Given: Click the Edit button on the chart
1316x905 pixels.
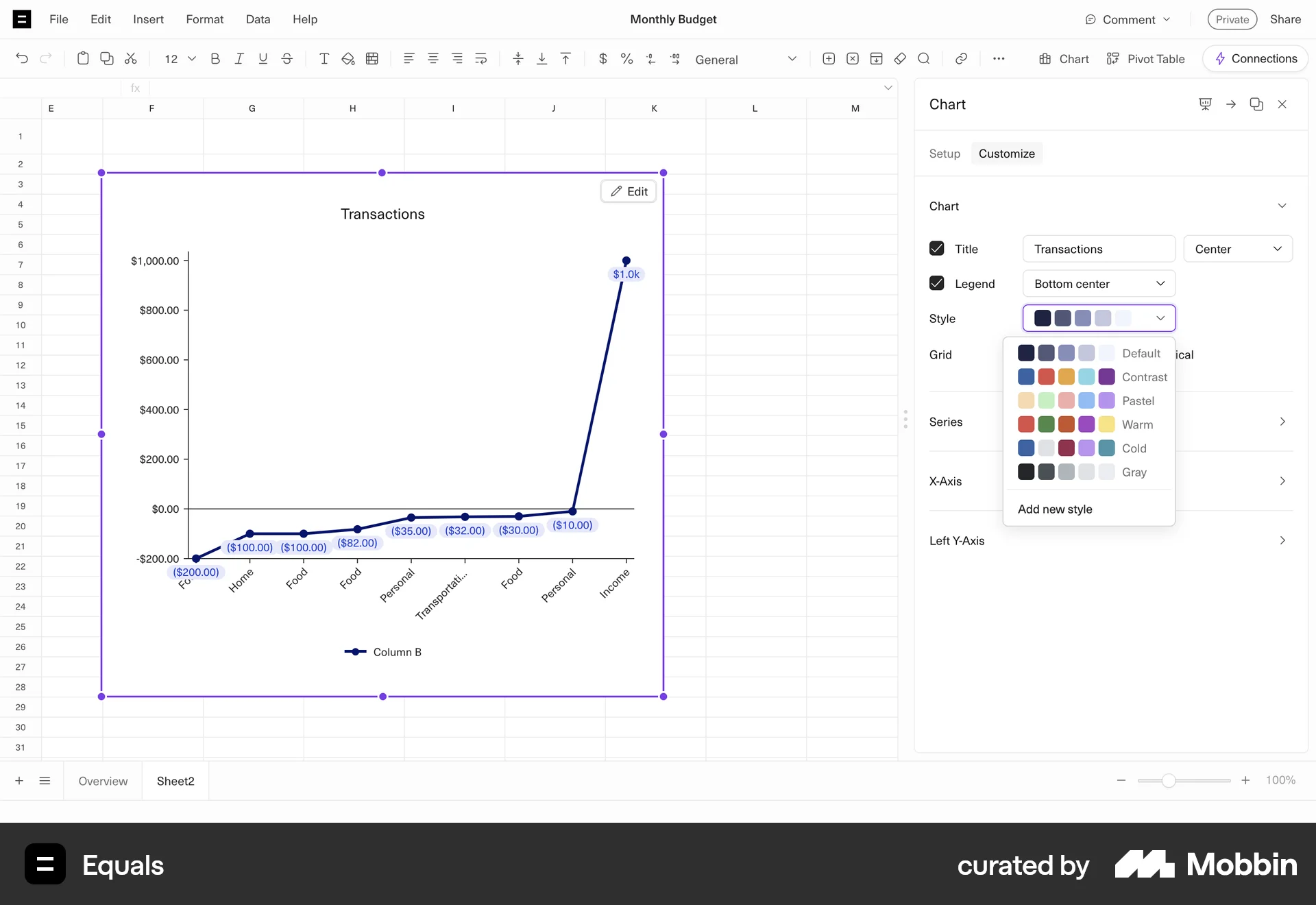Looking at the screenshot, I should coord(628,191).
